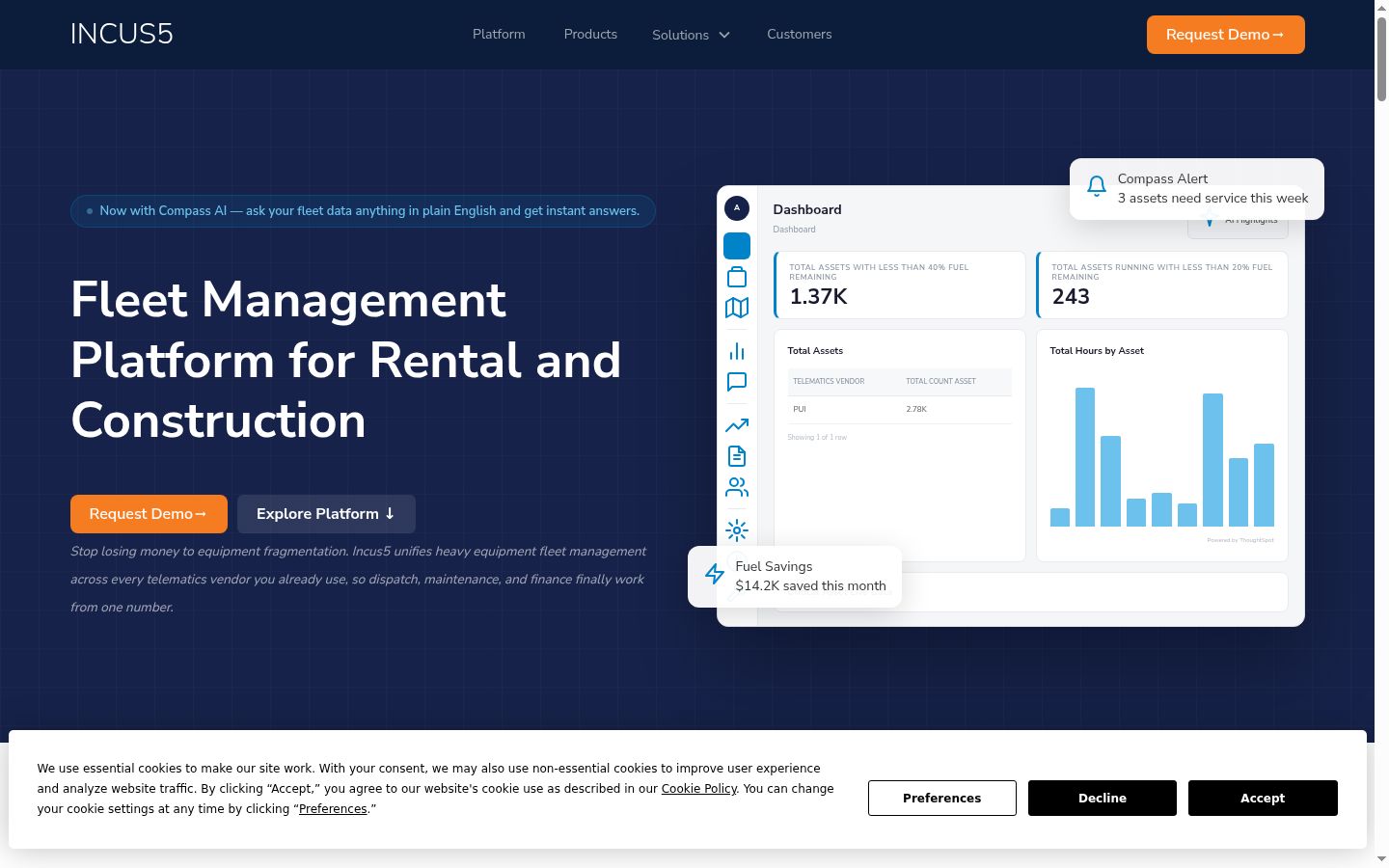The image size is (1389, 868).
Task: Click the Total Assets card title
Action: pos(815,351)
